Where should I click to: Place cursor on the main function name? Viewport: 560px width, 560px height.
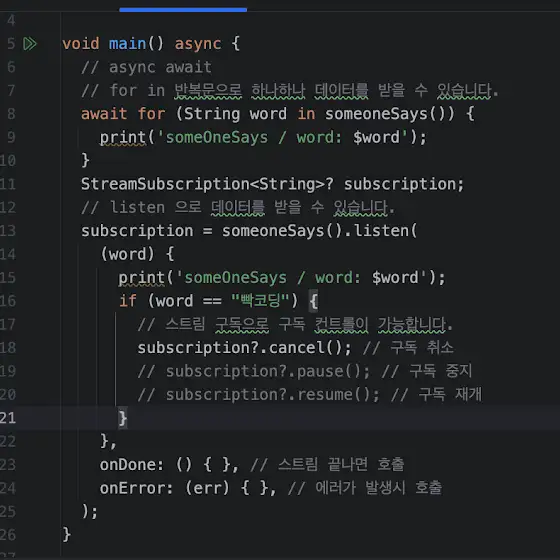tap(128, 44)
